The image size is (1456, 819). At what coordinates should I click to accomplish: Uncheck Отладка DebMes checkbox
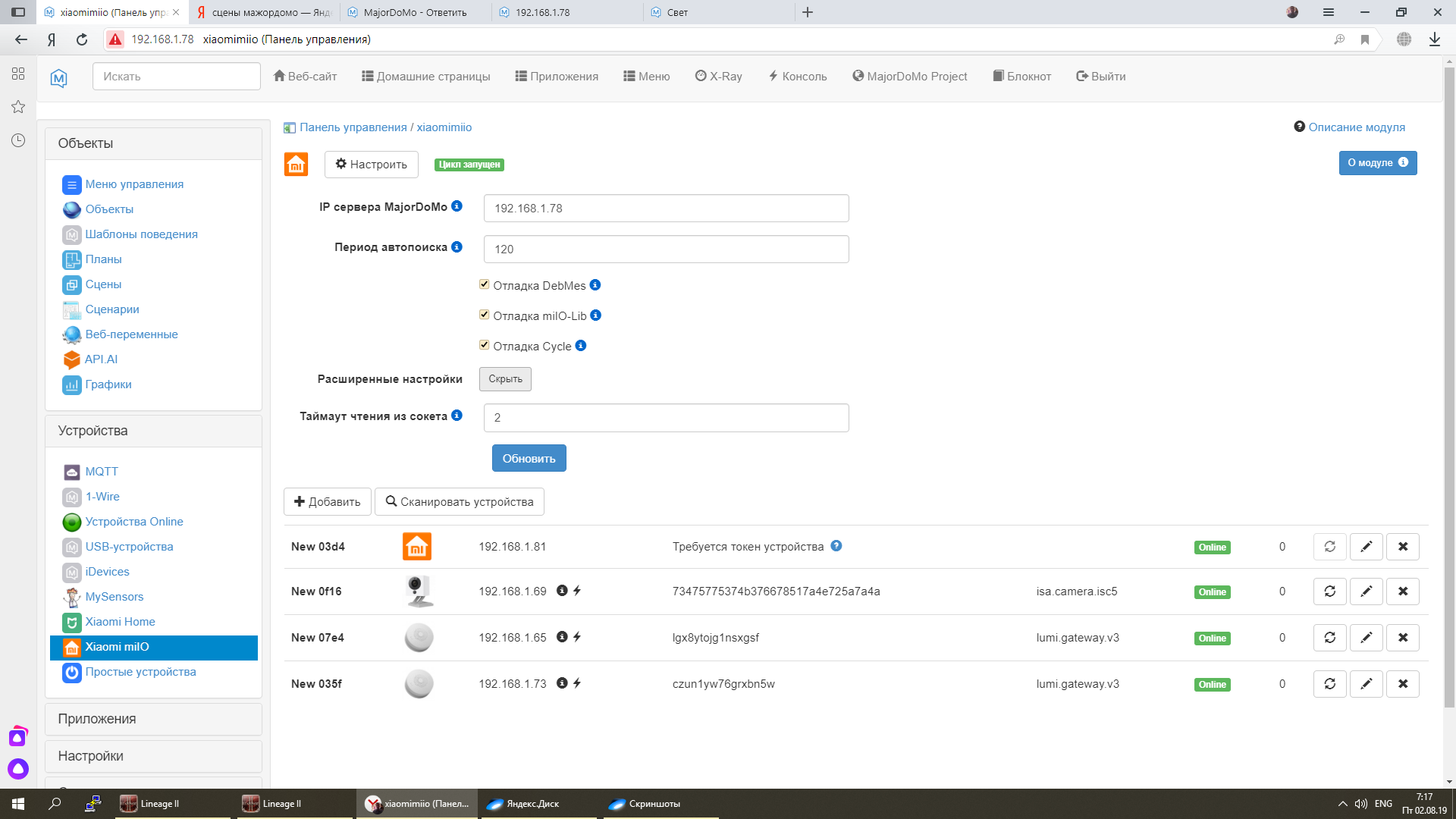(484, 284)
